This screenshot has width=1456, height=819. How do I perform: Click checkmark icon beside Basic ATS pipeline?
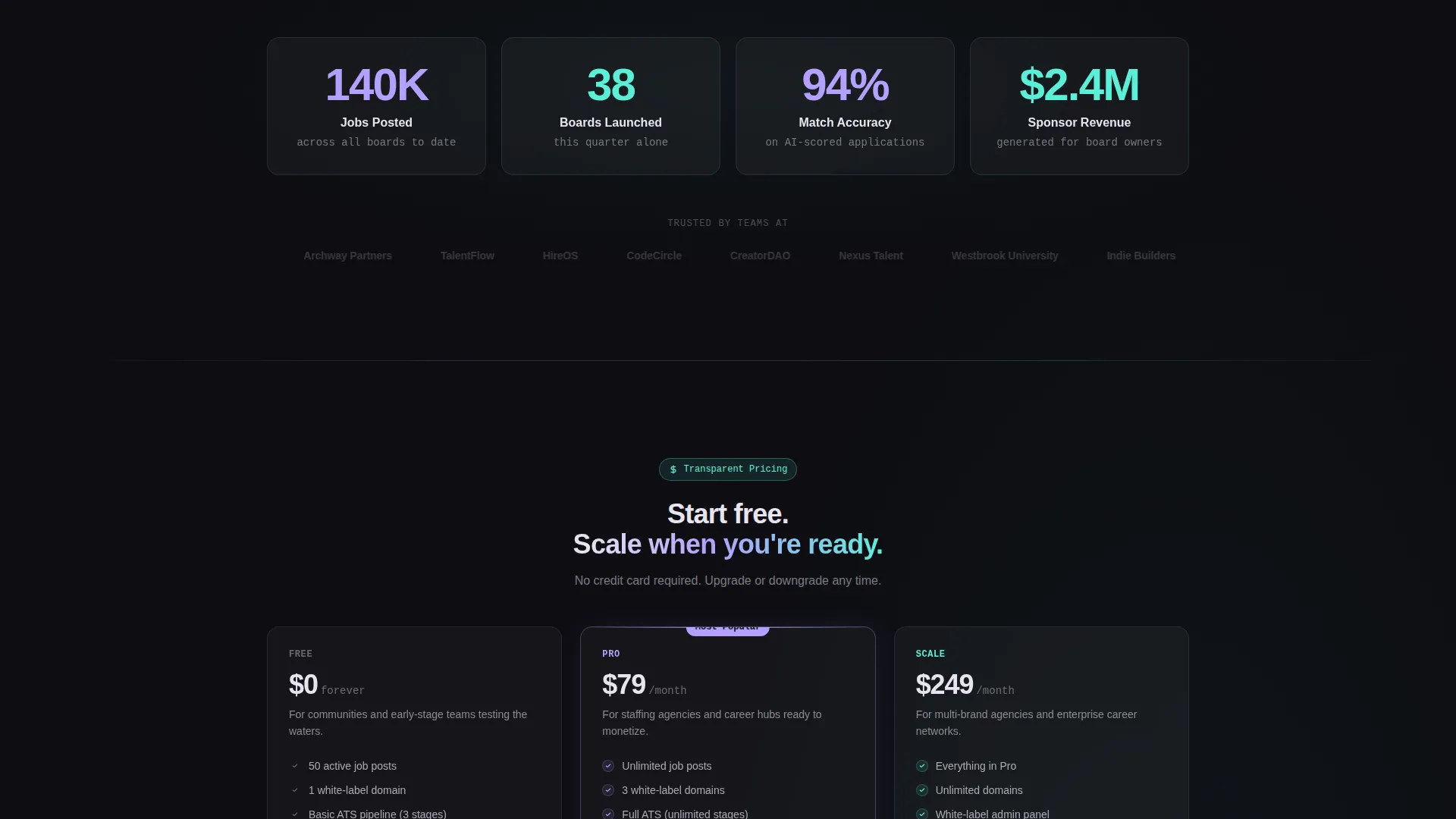point(295,814)
